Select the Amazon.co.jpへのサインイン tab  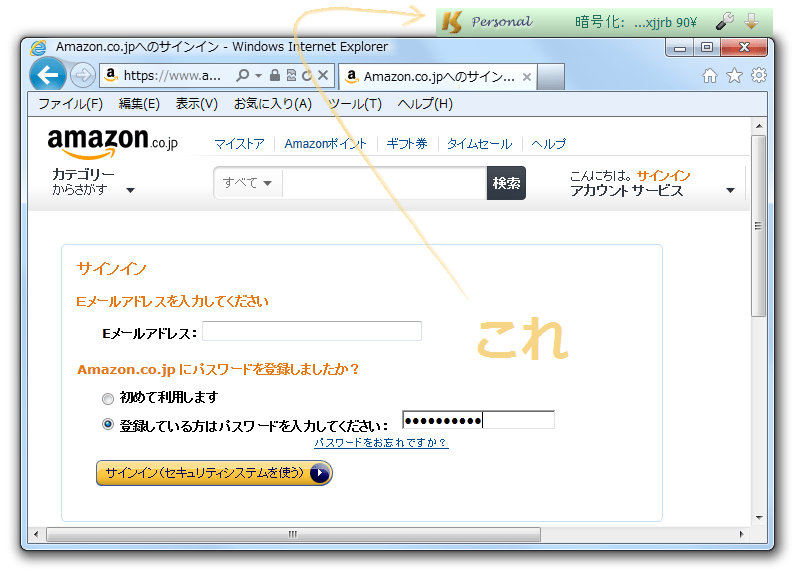point(438,77)
